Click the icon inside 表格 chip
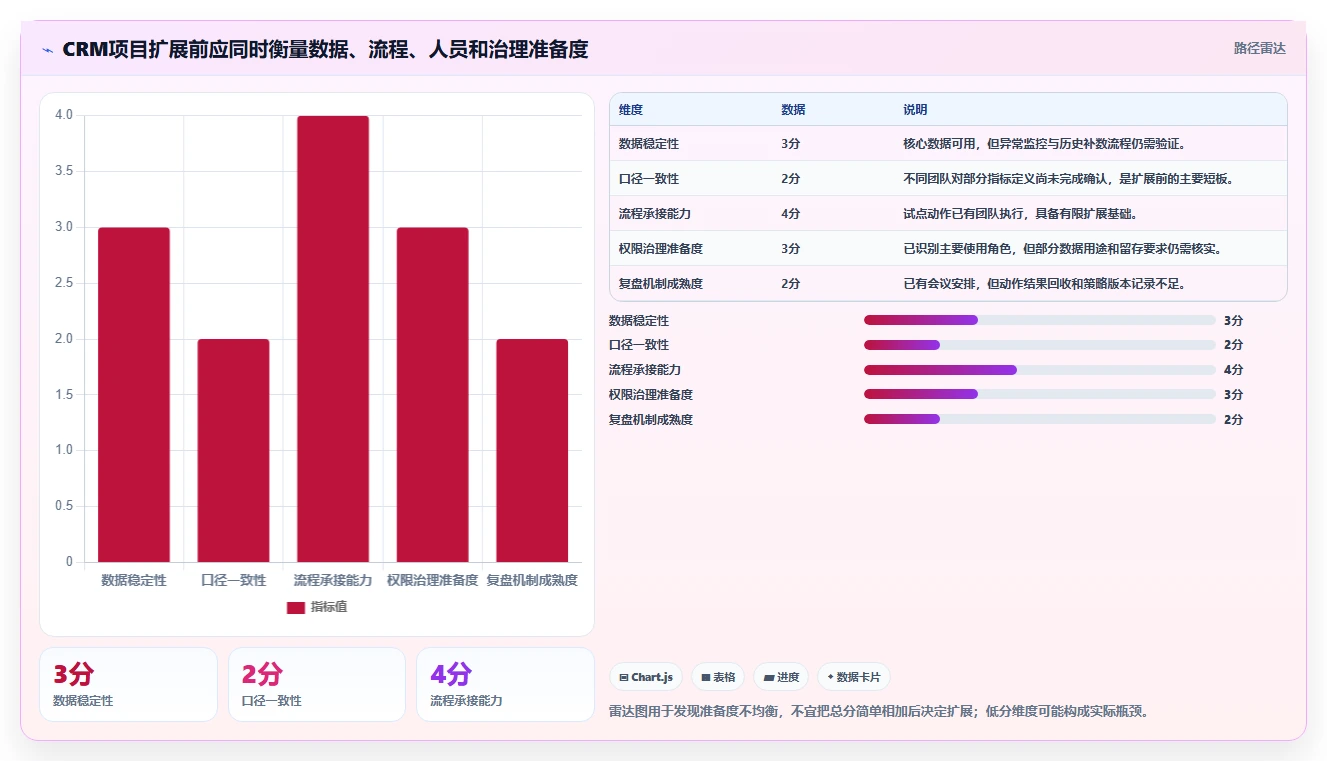The height and width of the screenshot is (761, 1327). coord(706,677)
